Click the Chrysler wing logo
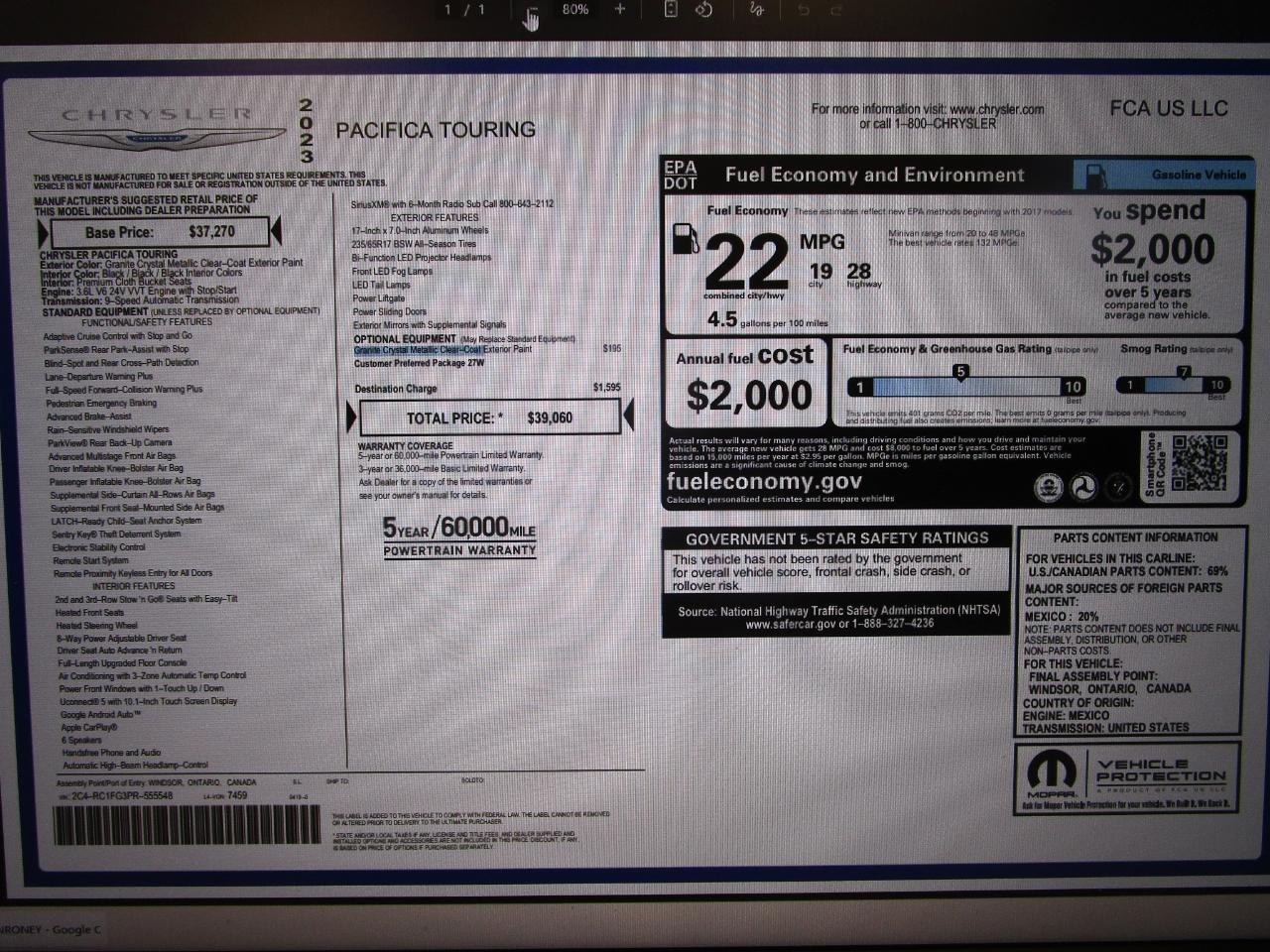Viewport: 1270px width, 952px height. pos(156,140)
